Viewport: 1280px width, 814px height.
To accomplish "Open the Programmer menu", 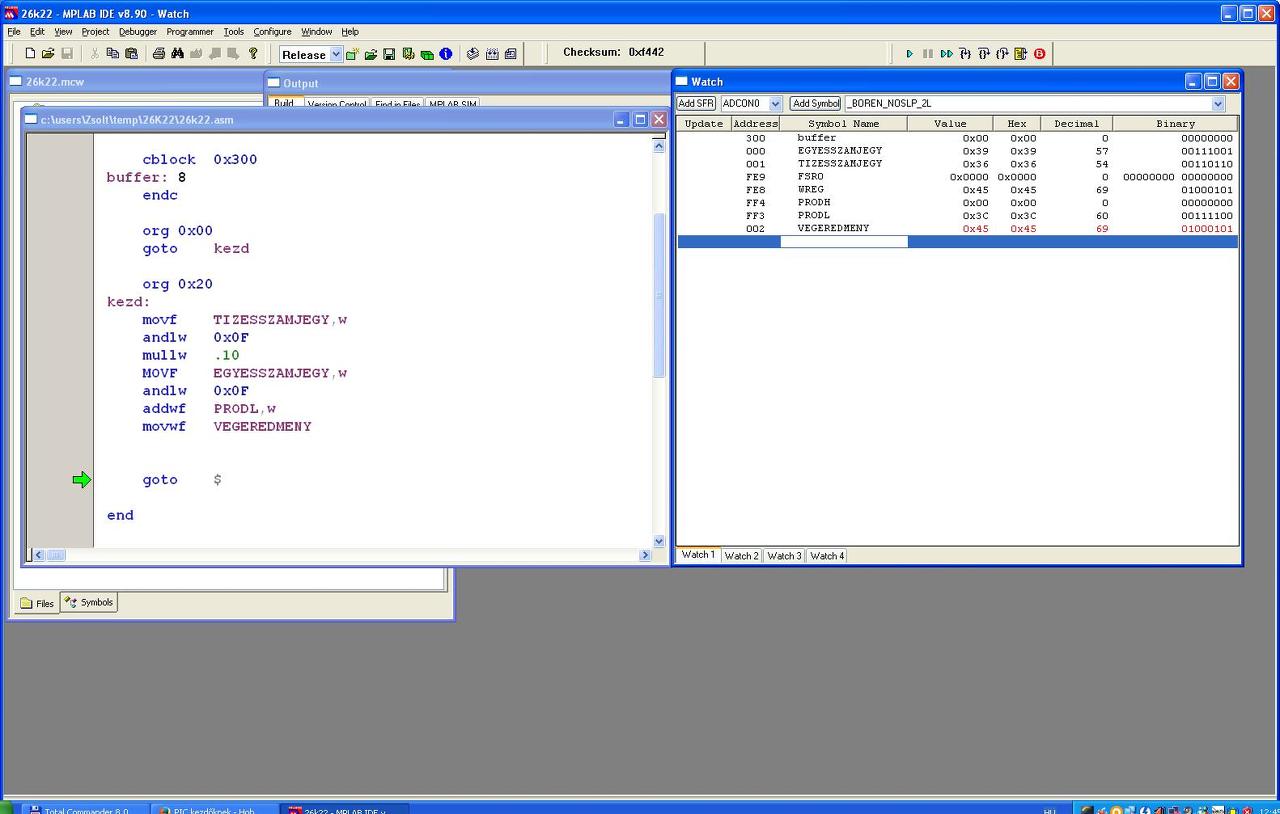I will pyautogui.click(x=190, y=32).
